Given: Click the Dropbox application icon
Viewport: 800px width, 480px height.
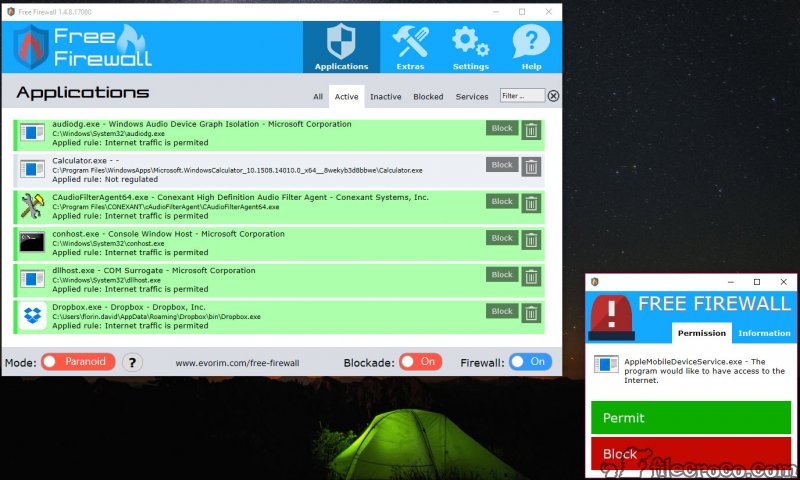Looking at the screenshot, I should point(32,316).
